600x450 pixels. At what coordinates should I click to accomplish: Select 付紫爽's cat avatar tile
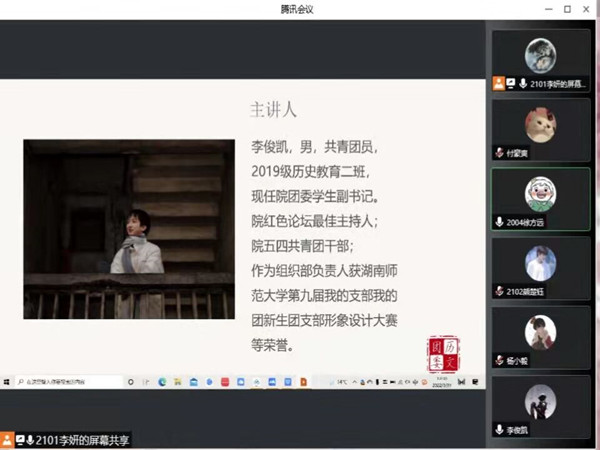[x=541, y=123]
